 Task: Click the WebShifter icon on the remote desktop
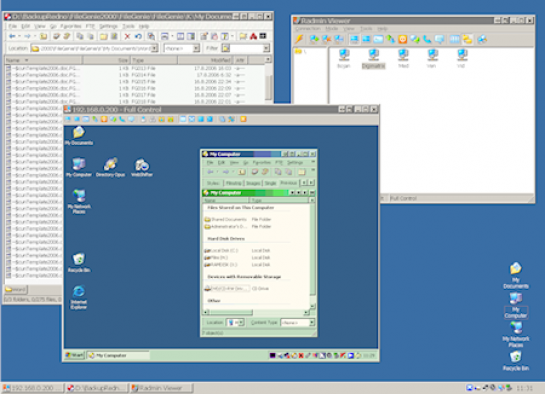[142, 167]
